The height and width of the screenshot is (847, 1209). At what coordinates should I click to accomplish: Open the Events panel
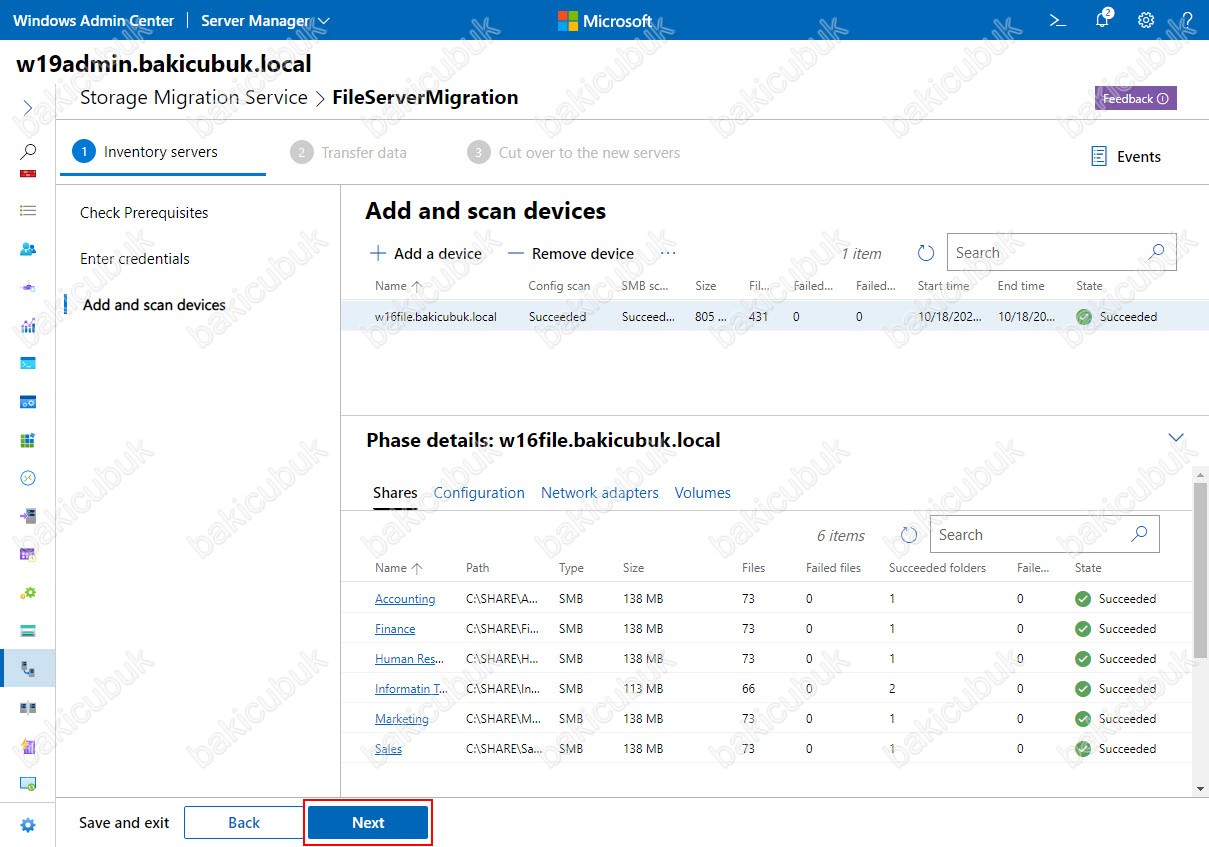pos(1126,156)
